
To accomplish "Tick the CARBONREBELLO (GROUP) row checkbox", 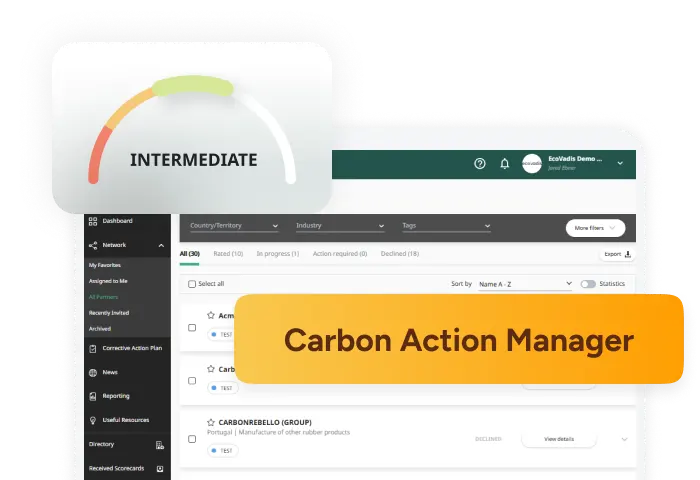I will click(x=192, y=439).
